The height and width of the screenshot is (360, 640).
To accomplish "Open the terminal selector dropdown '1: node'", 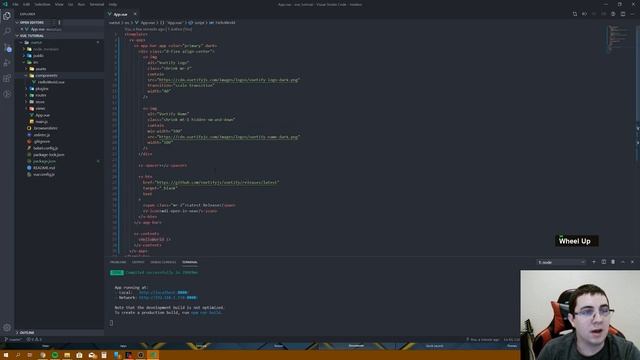I will click(x=561, y=262).
